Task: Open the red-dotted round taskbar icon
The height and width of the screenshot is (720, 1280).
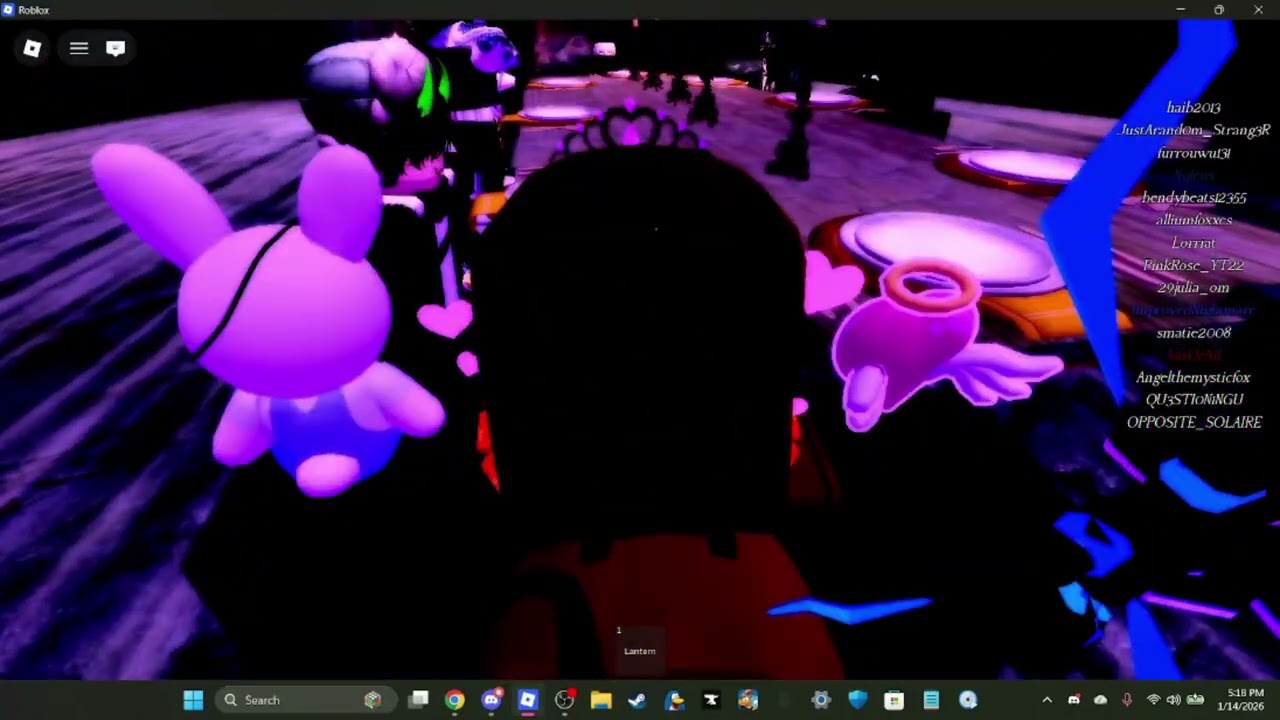Action: tap(565, 700)
